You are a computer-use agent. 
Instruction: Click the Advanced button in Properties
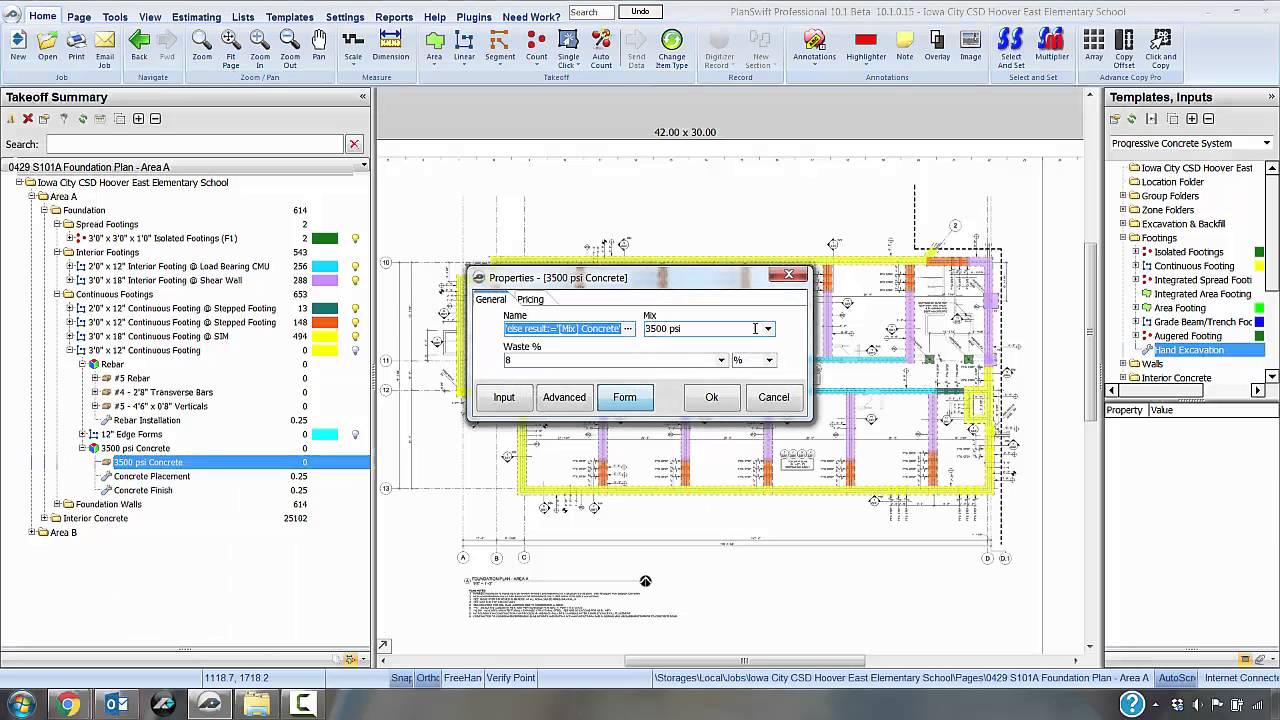tap(564, 398)
